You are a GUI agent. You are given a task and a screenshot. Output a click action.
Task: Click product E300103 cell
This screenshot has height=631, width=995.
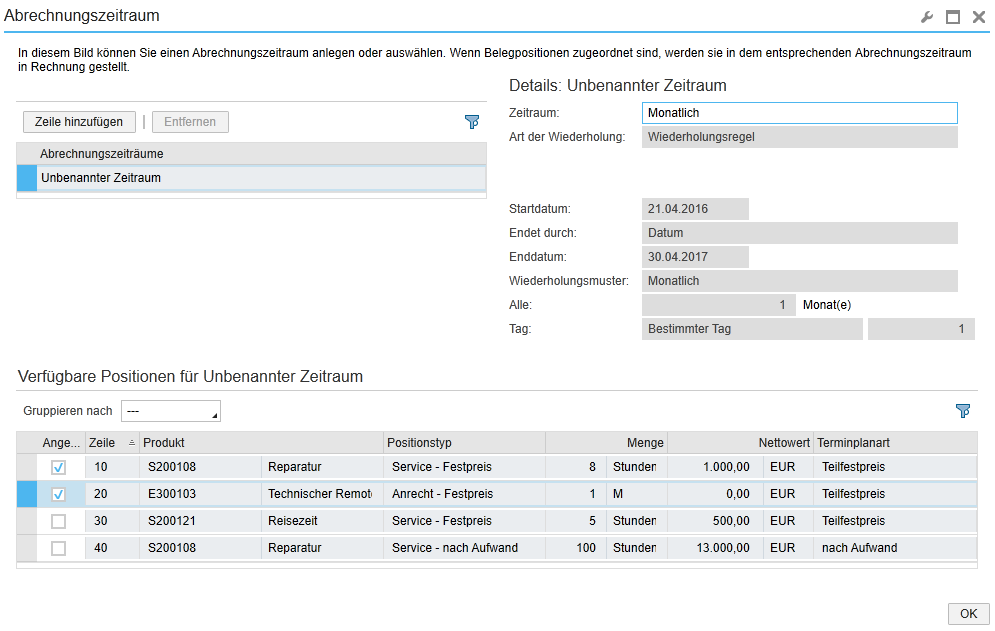coord(201,494)
